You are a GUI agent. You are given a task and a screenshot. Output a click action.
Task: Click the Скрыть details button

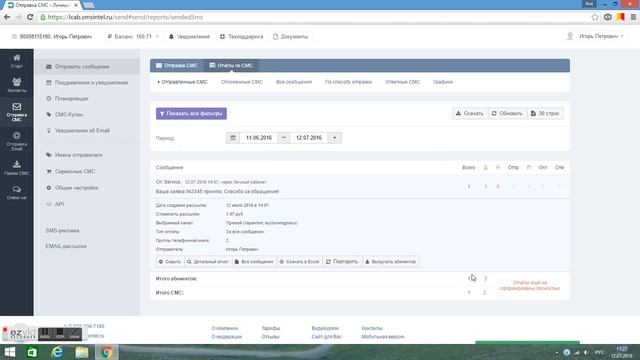[x=170, y=262]
